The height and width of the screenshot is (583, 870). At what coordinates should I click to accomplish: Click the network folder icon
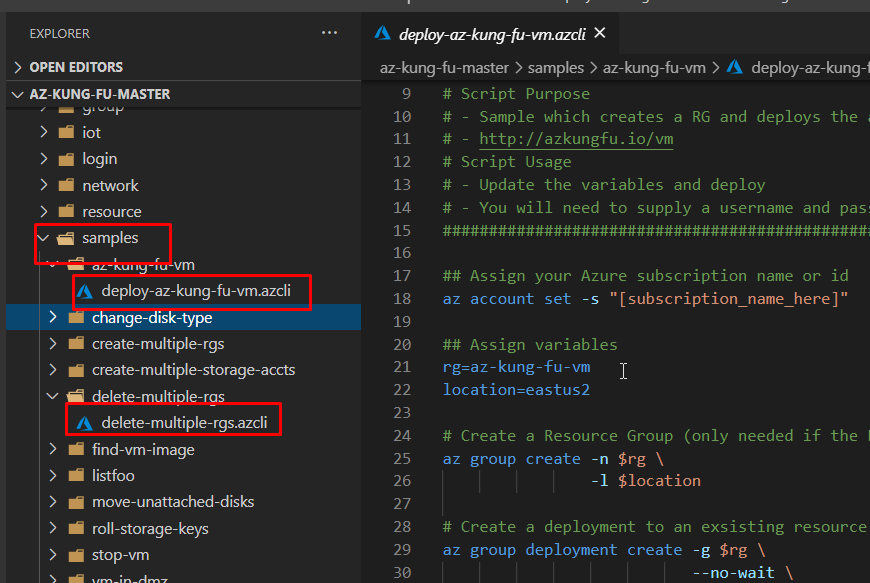click(66, 185)
